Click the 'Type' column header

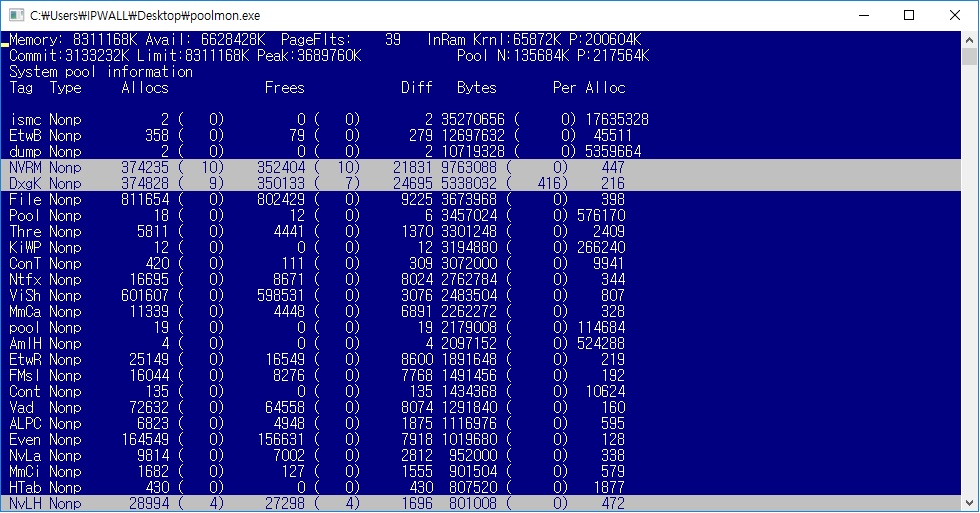(x=66, y=87)
